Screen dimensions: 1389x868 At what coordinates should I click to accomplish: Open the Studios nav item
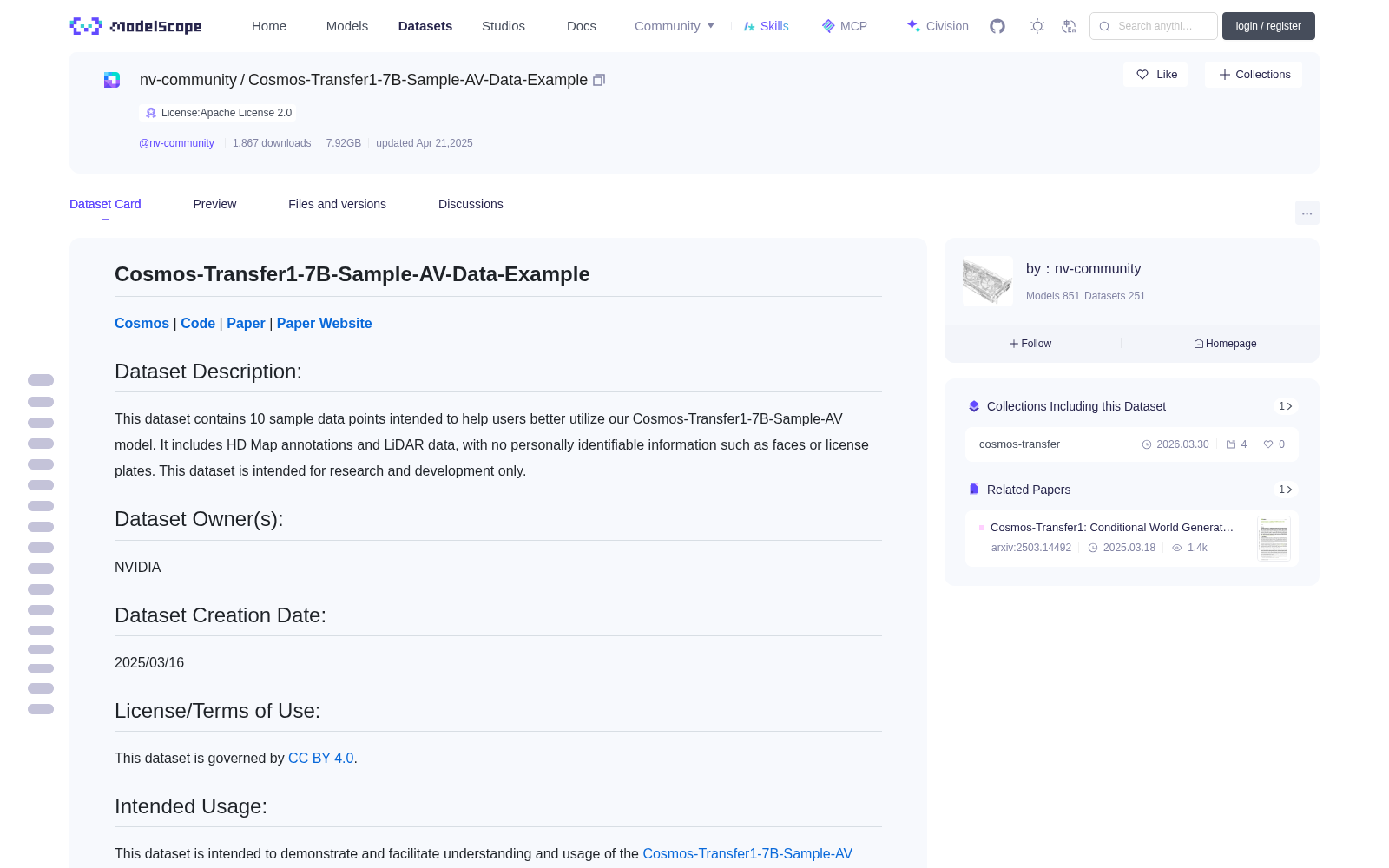[504, 26]
